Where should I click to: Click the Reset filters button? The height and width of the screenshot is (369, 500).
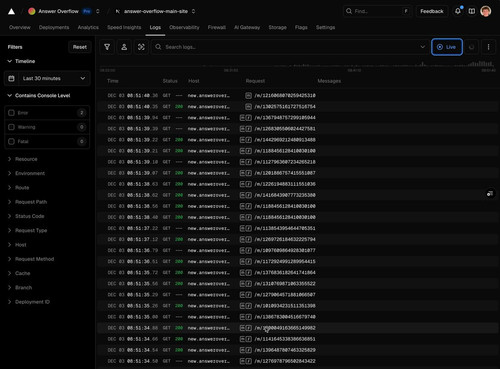point(80,47)
